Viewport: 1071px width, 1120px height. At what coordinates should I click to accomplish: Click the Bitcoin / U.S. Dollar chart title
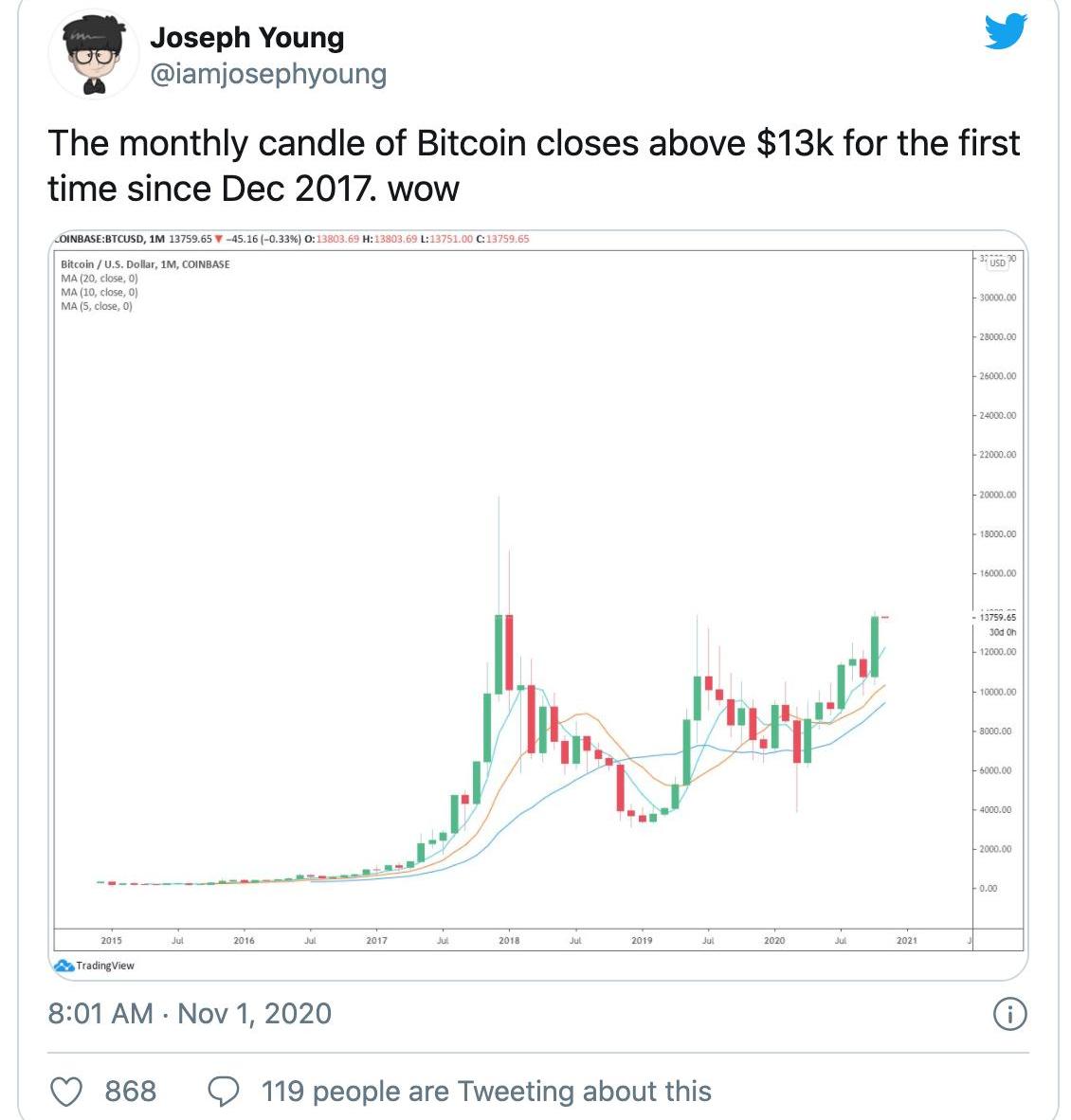coord(145,264)
